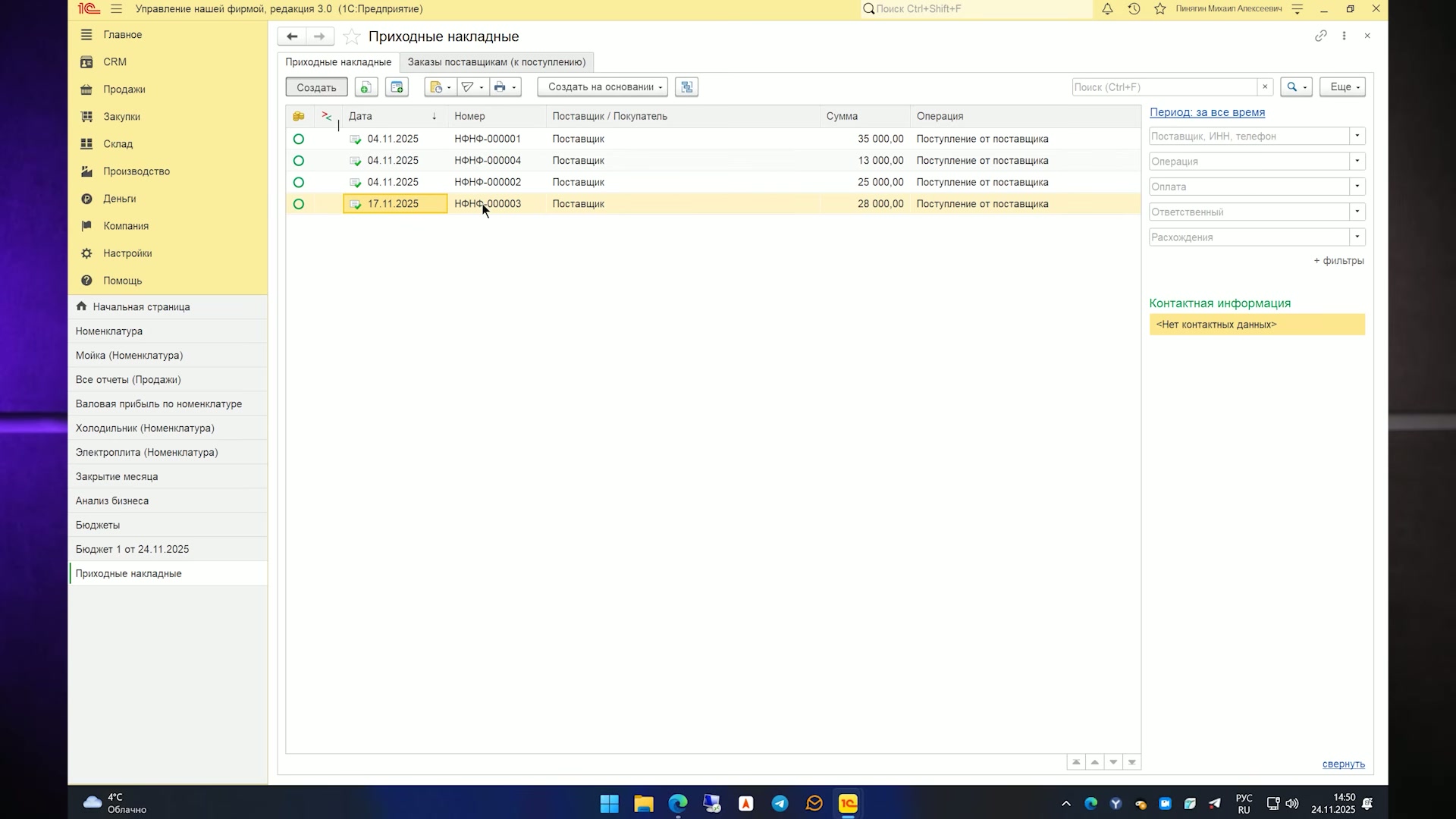Viewport: 1456px width, 819px height.
Task: Click status circle of НФНФ-000003 row
Action: [x=299, y=204]
